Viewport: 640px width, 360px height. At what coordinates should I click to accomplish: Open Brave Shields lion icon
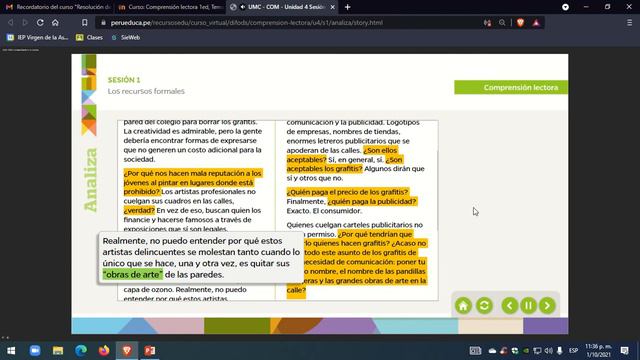tap(520, 23)
